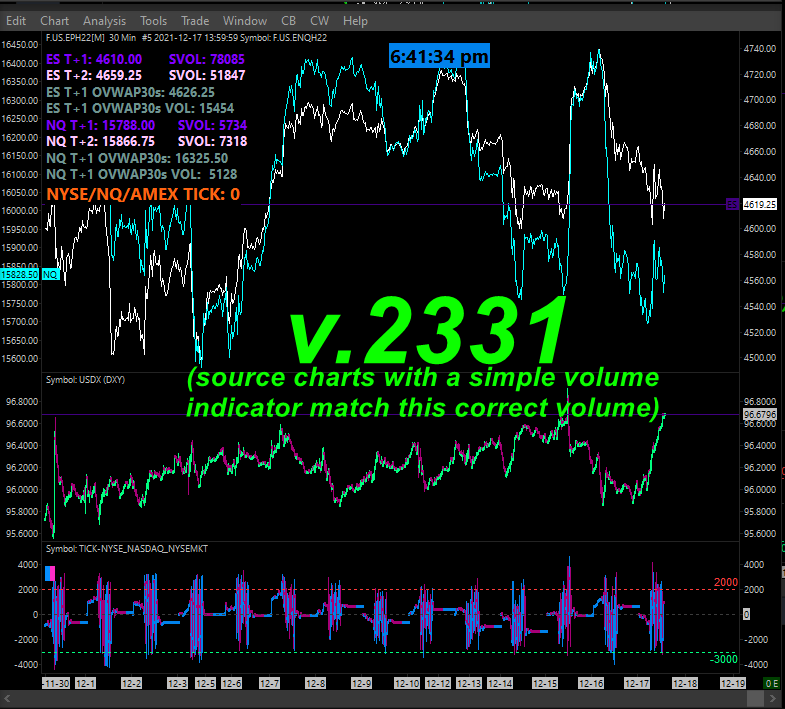The height and width of the screenshot is (709, 785).
Task: Open the Window menu
Action: click(245, 21)
